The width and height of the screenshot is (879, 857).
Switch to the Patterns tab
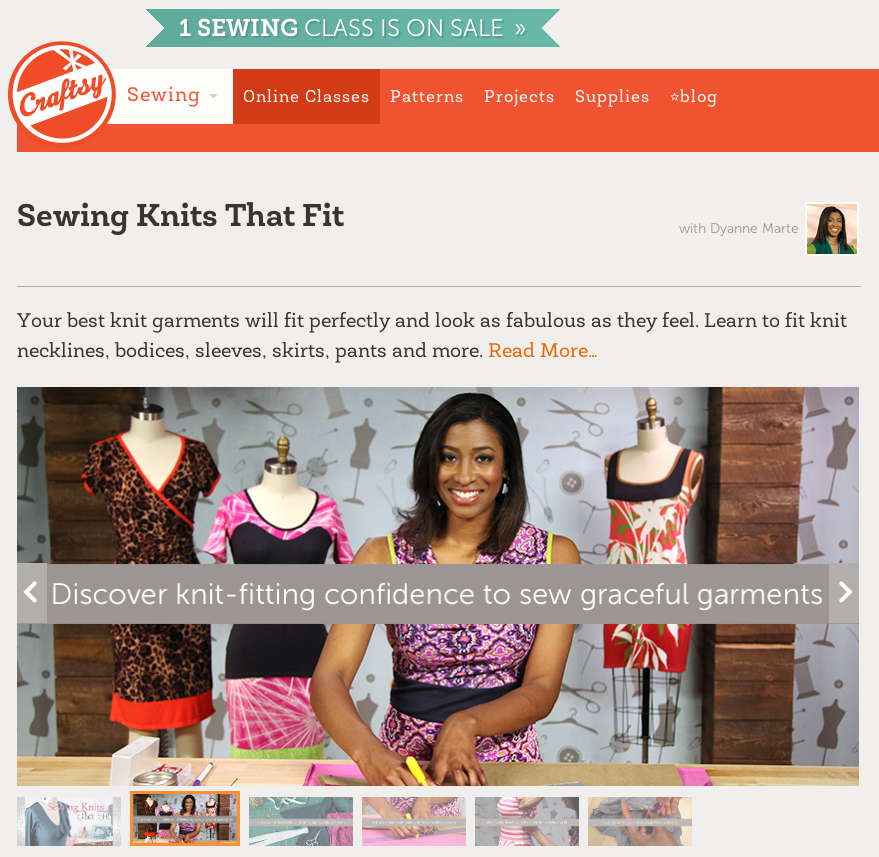click(427, 96)
